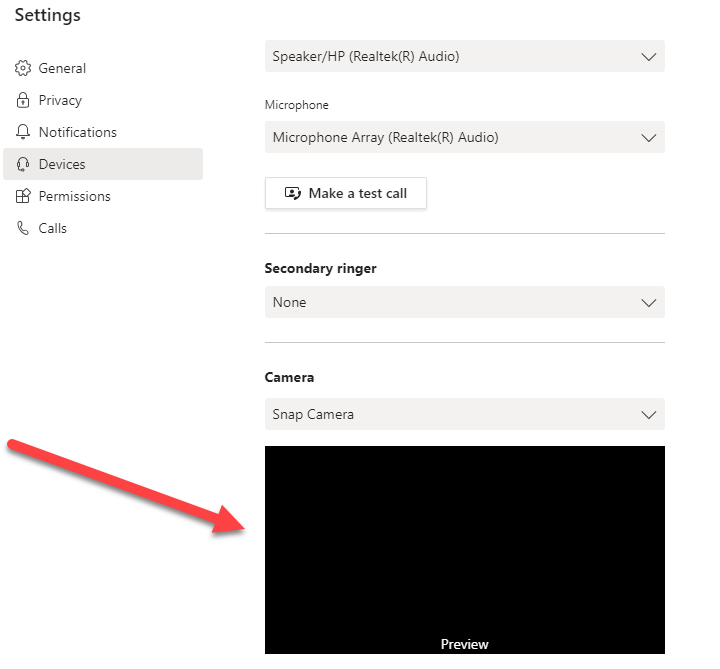The height and width of the screenshot is (669, 720).
Task: Switch to the General settings tab
Action: (103, 68)
